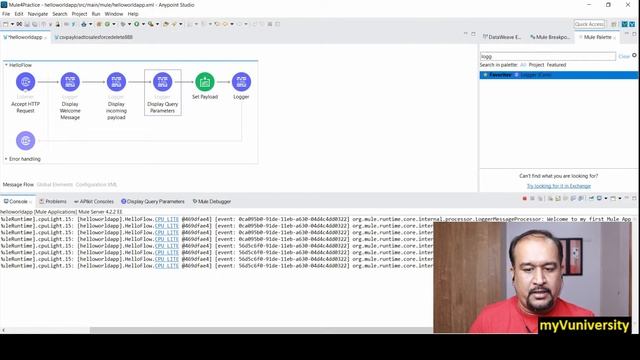
Task: Switch to the csvpayloadtosalesforcedelete888 editor tab
Action: pyautogui.click(x=93, y=37)
